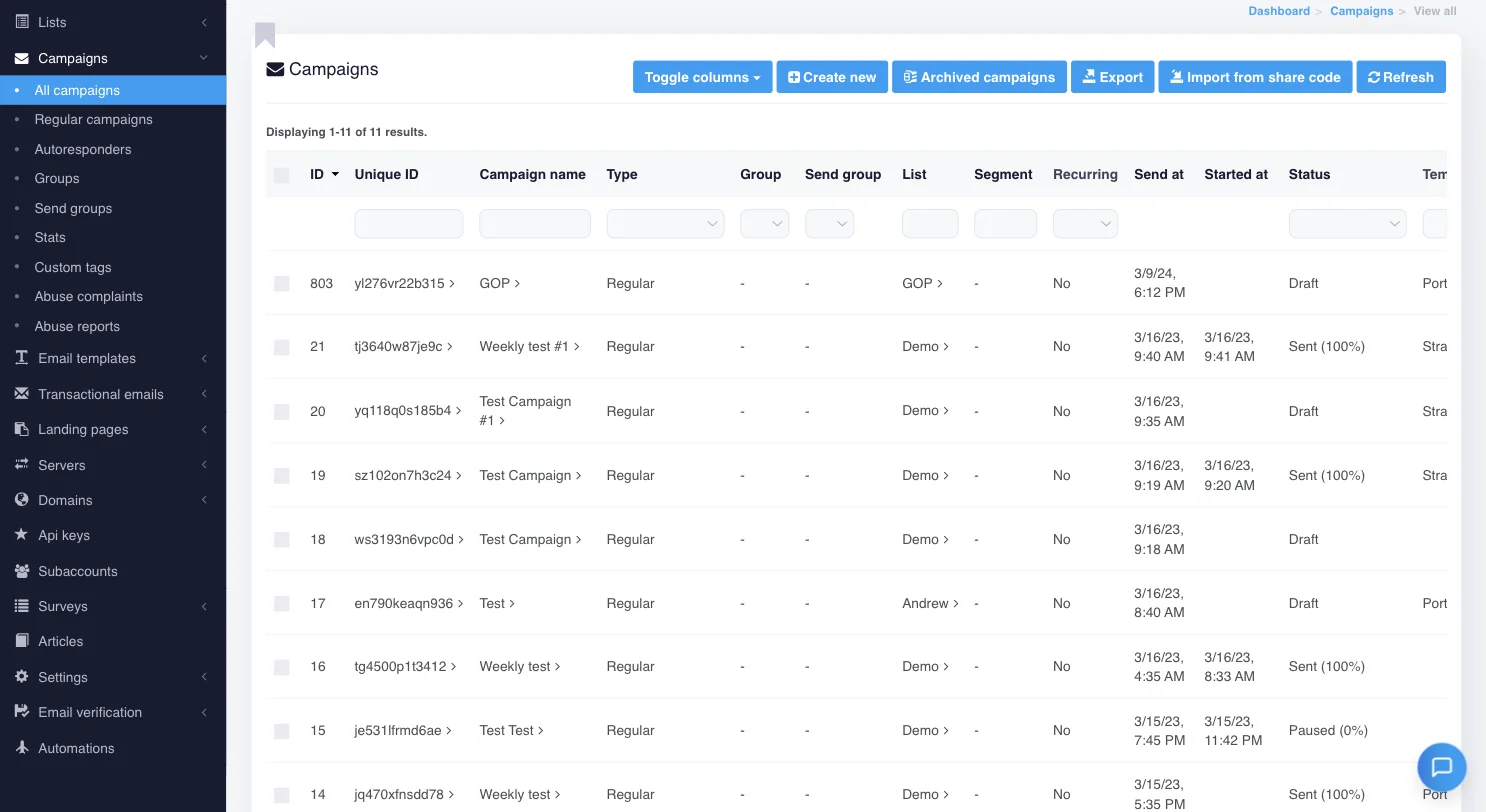Open Archived campaigns
Image resolution: width=1486 pixels, height=812 pixels.
(979, 77)
